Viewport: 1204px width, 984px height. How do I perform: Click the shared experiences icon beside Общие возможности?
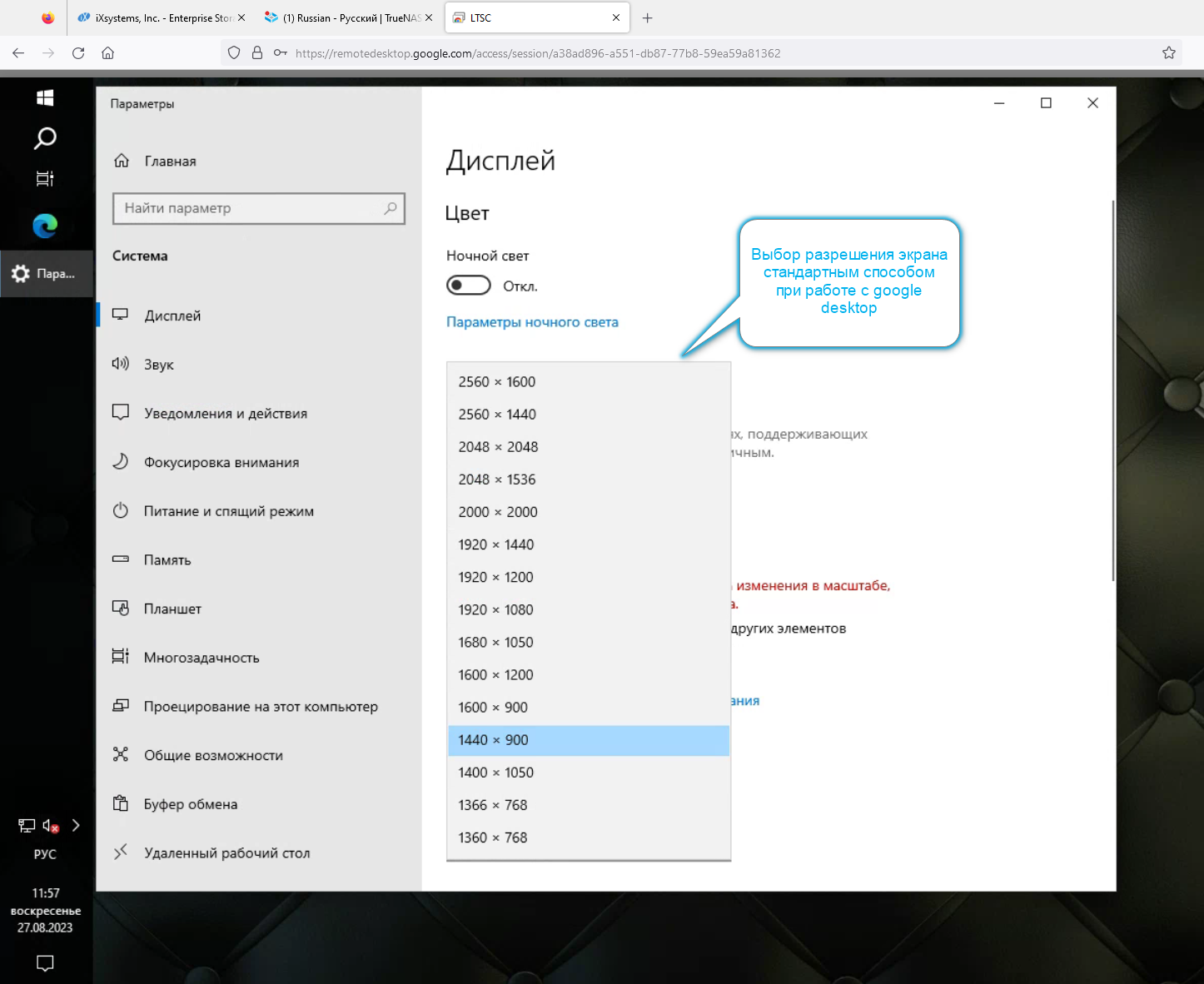[x=121, y=754]
